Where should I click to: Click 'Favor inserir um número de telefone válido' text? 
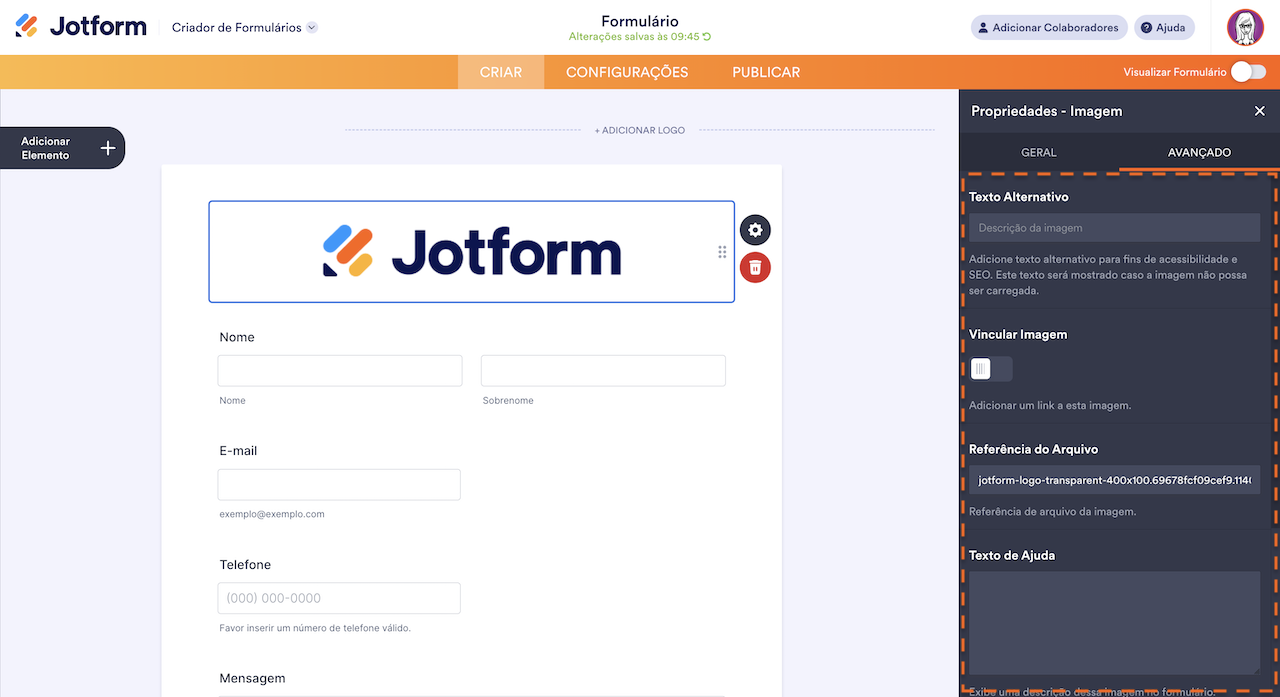click(315, 628)
